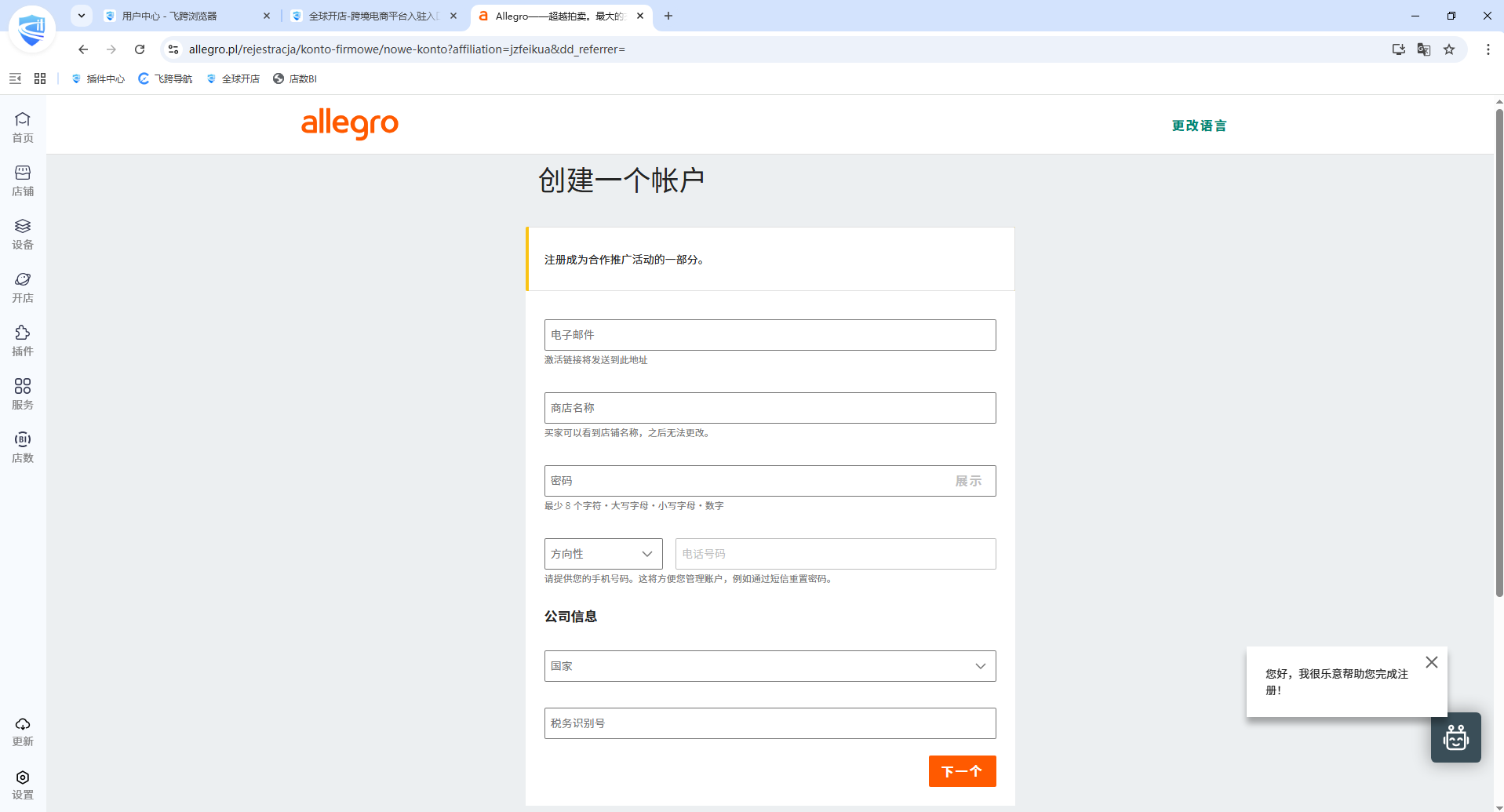Click the 更新 update sidebar icon
Viewport: 1504px width, 812px height.
(x=23, y=731)
